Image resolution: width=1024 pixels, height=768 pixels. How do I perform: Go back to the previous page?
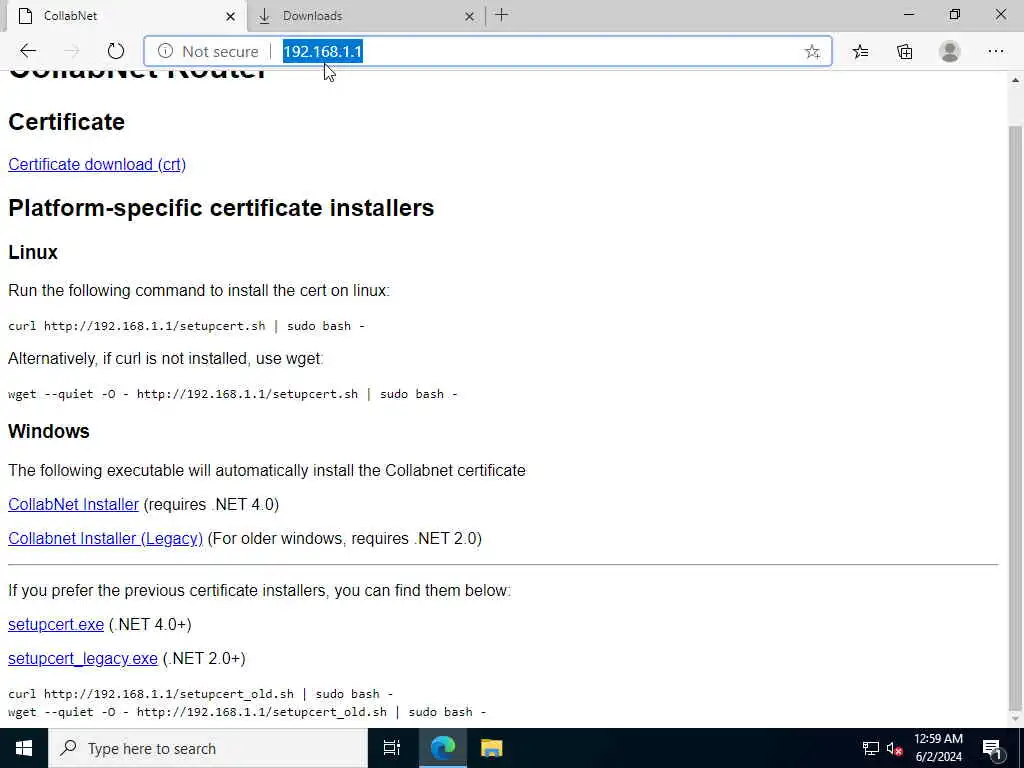[28, 51]
